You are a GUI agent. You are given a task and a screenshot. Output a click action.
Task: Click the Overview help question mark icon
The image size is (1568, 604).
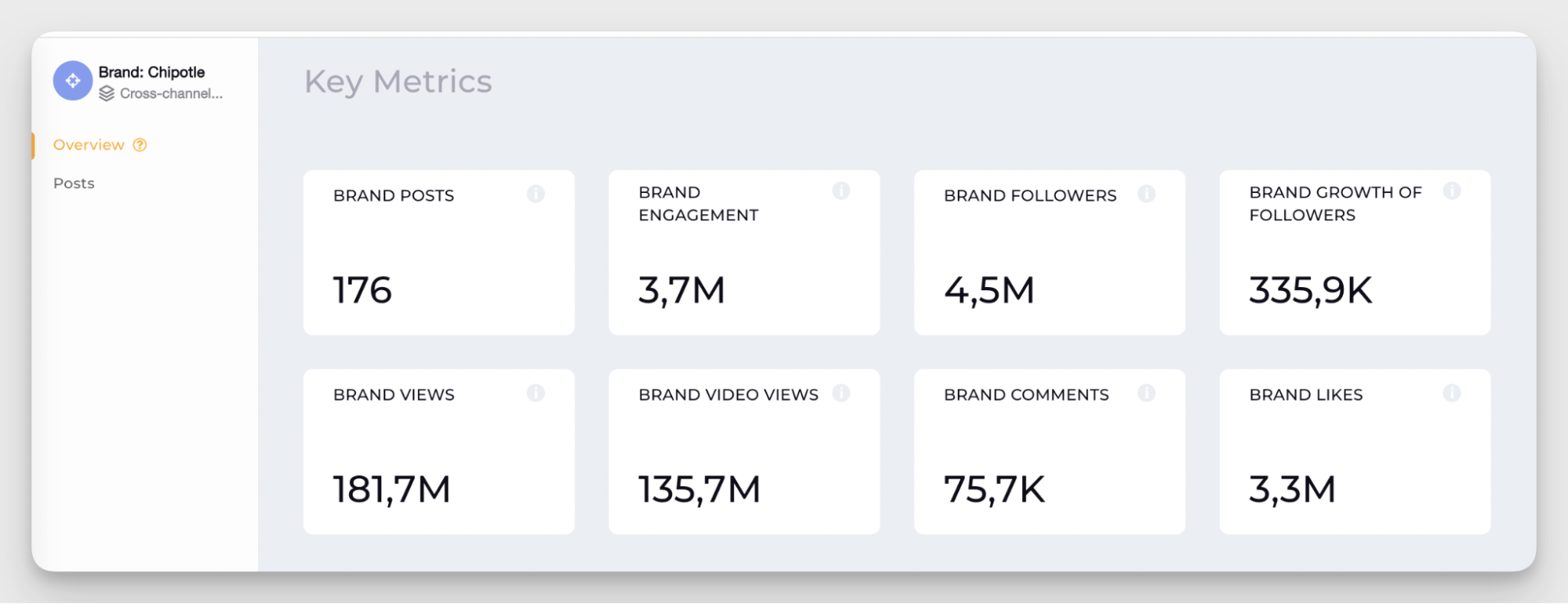pyautogui.click(x=140, y=145)
